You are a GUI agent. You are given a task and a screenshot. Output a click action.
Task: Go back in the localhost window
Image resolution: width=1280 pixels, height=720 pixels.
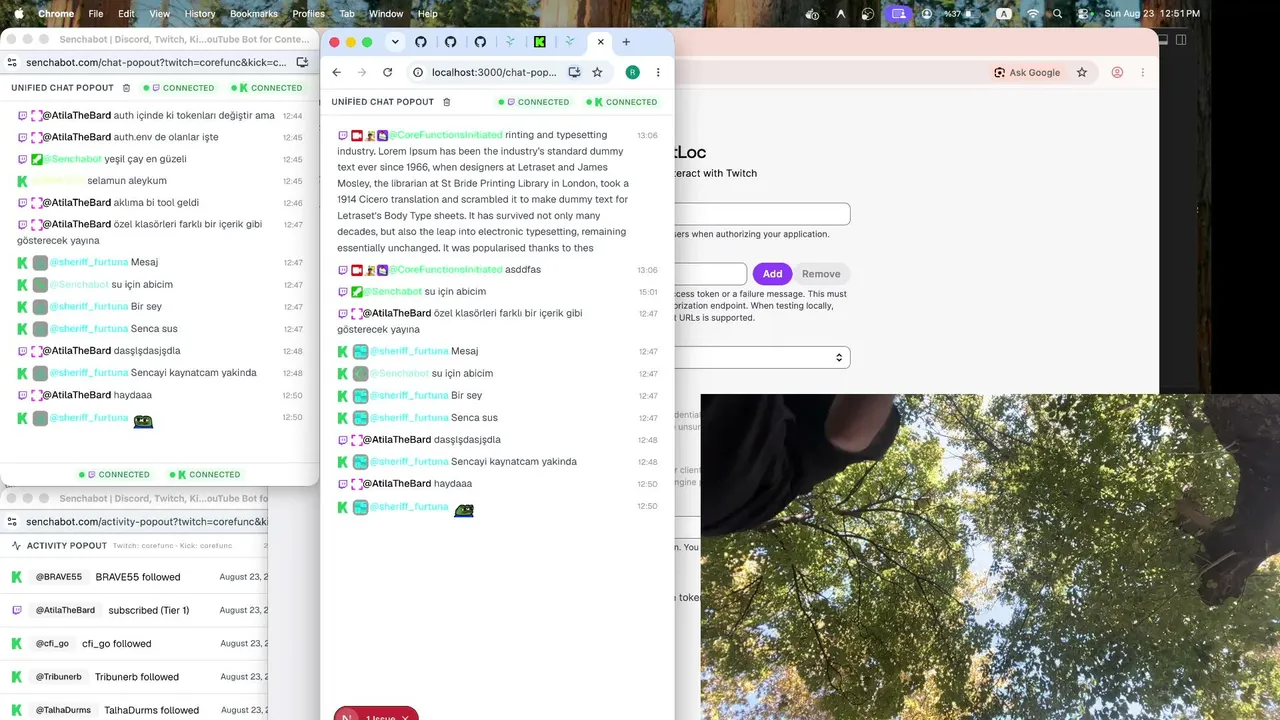(x=337, y=72)
